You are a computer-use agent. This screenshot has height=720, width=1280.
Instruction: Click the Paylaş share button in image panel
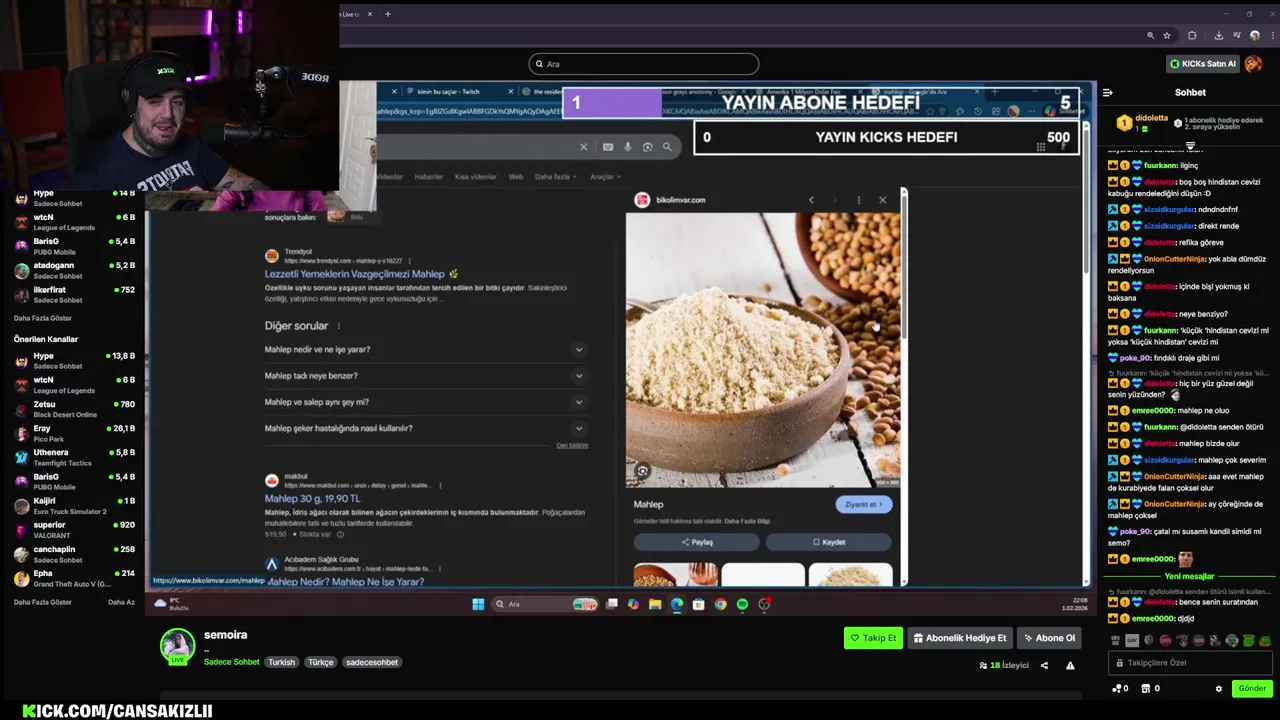[697, 542]
